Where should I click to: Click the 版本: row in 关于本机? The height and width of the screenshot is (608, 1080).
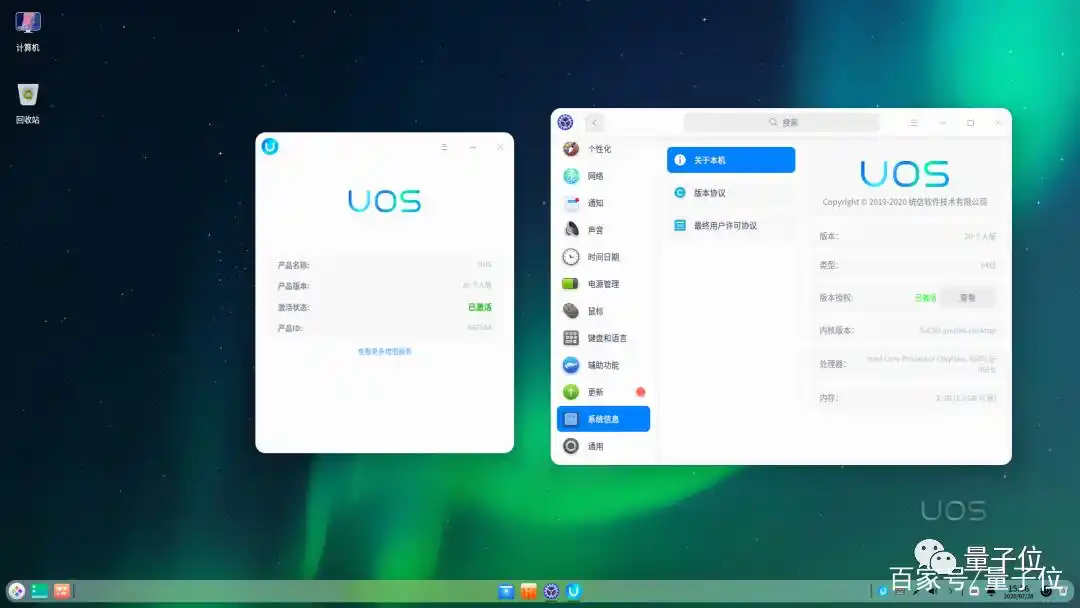[x=907, y=236]
